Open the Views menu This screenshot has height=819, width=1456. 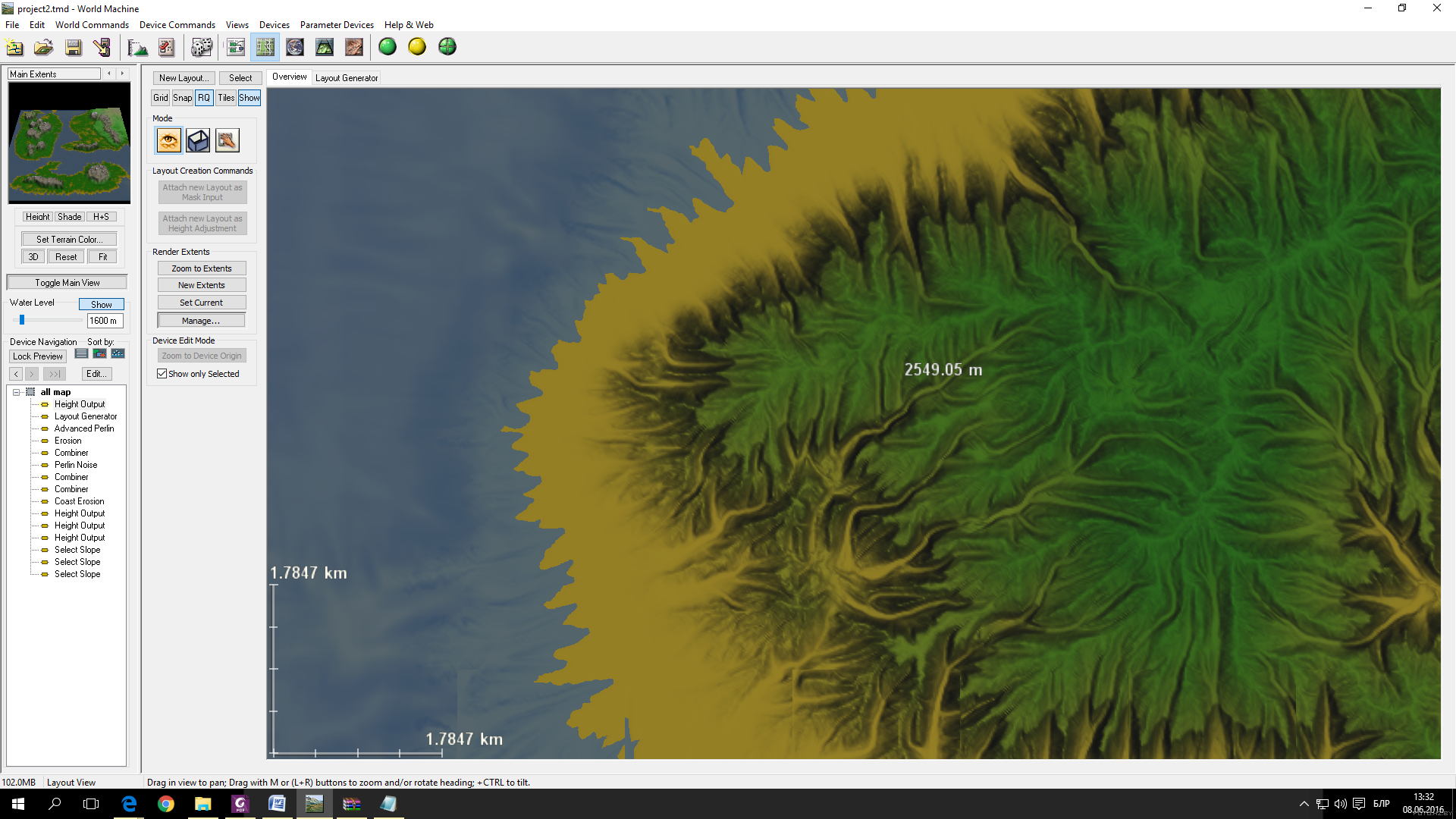(237, 25)
